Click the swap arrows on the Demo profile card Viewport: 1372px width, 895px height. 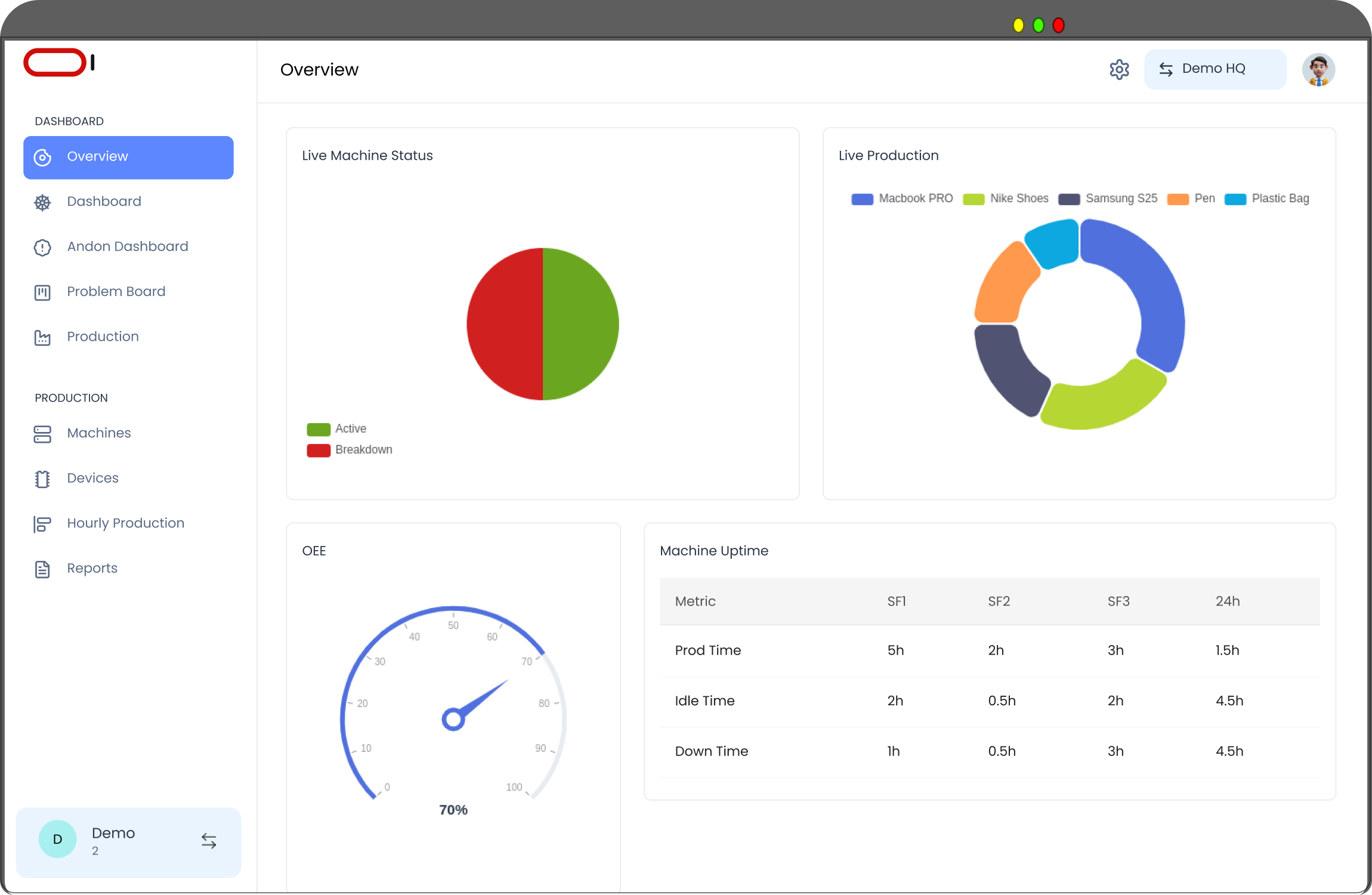208,840
